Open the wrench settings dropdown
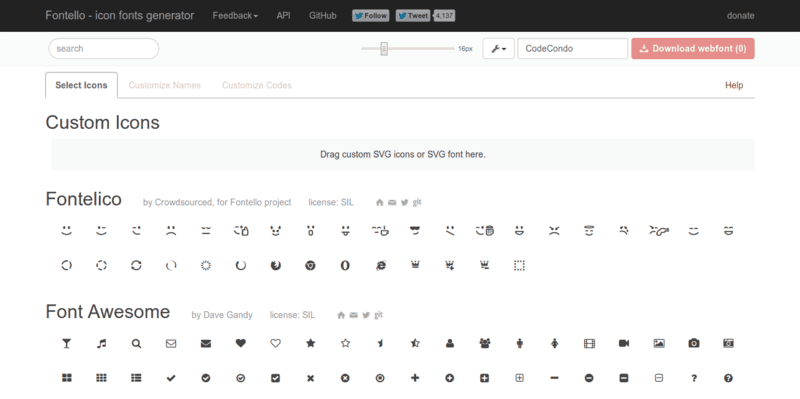Screen dimensions: 800x399 (x=498, y=48)
